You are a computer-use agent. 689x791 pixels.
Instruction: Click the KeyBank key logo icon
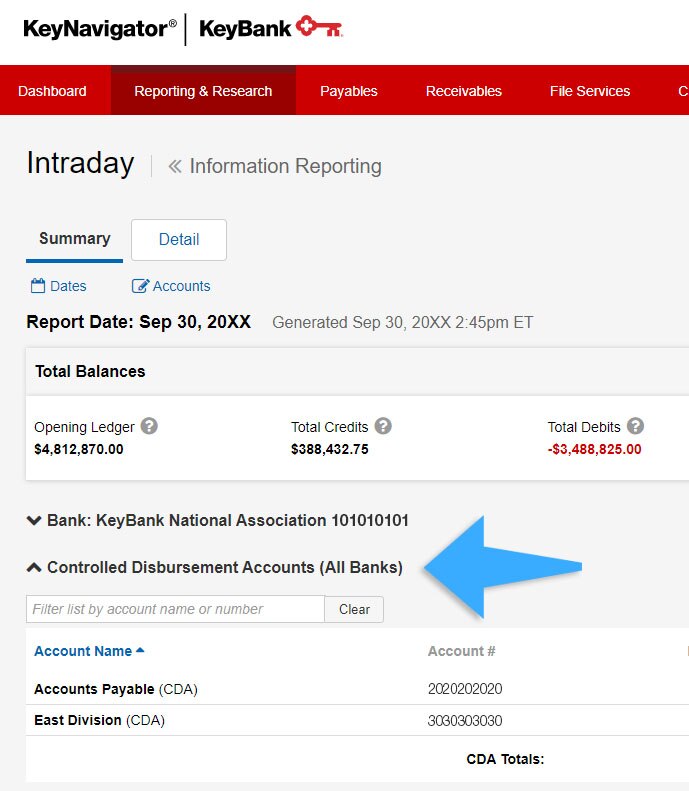click(x=319, y=28)
